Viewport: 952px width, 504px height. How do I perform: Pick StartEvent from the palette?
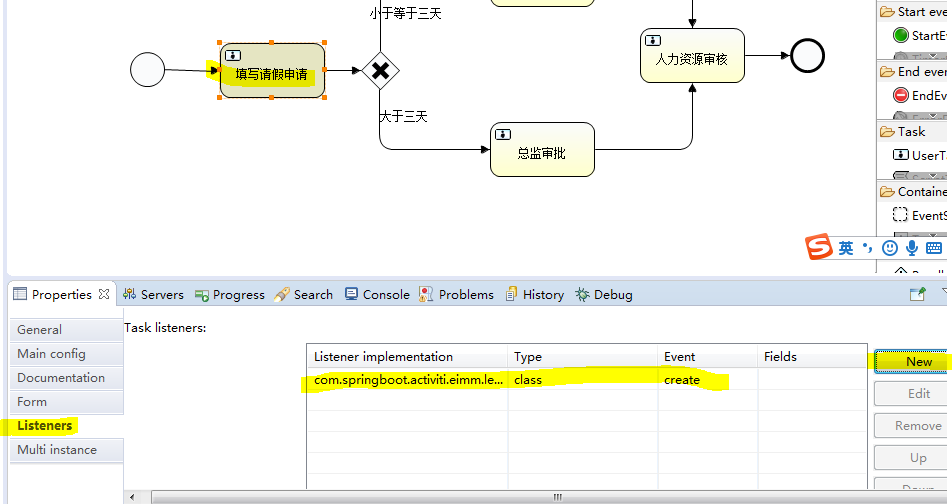click(920, 35)
